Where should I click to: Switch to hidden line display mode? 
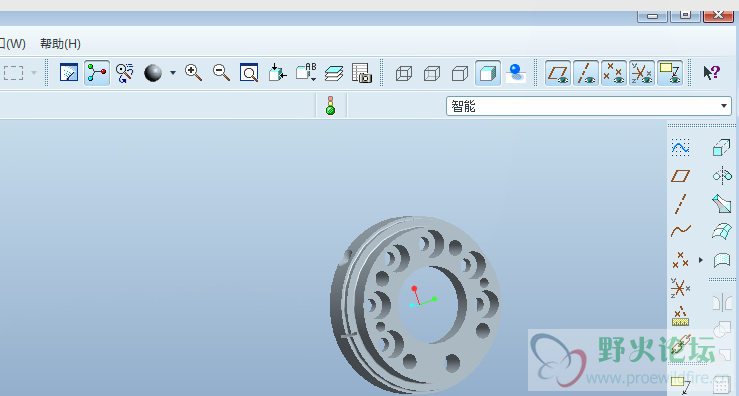432,74
